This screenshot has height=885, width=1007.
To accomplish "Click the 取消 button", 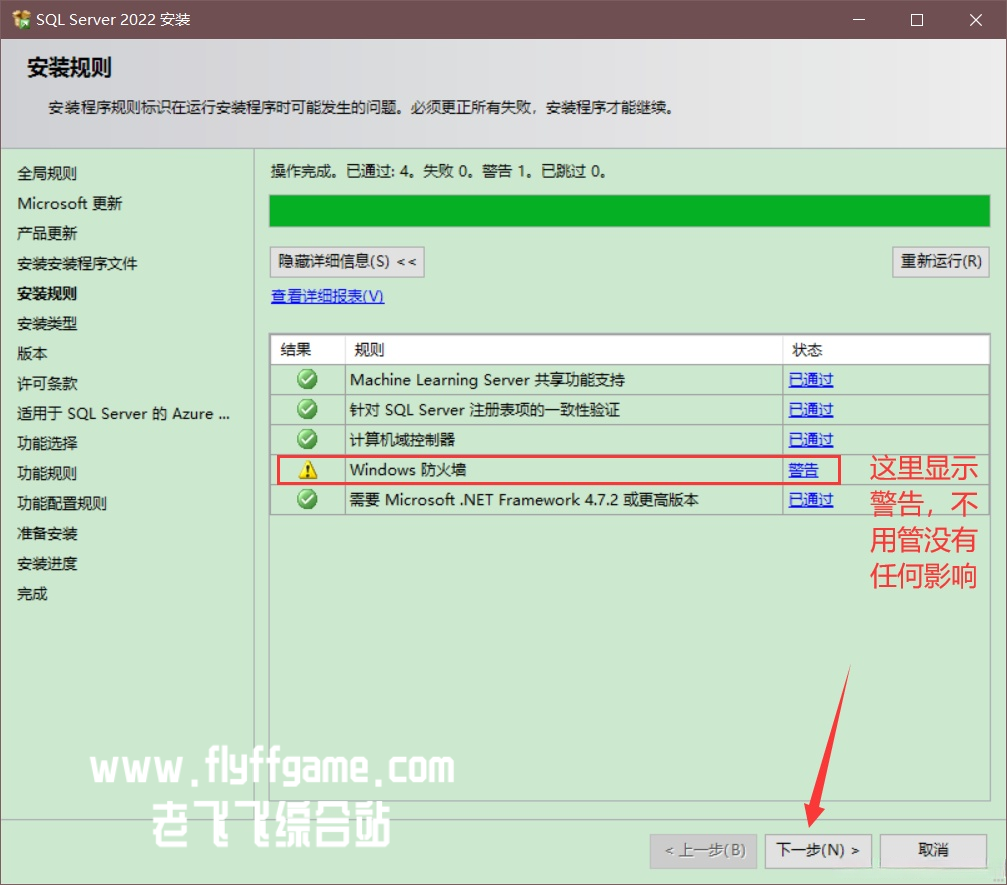I will click(933, 850).
